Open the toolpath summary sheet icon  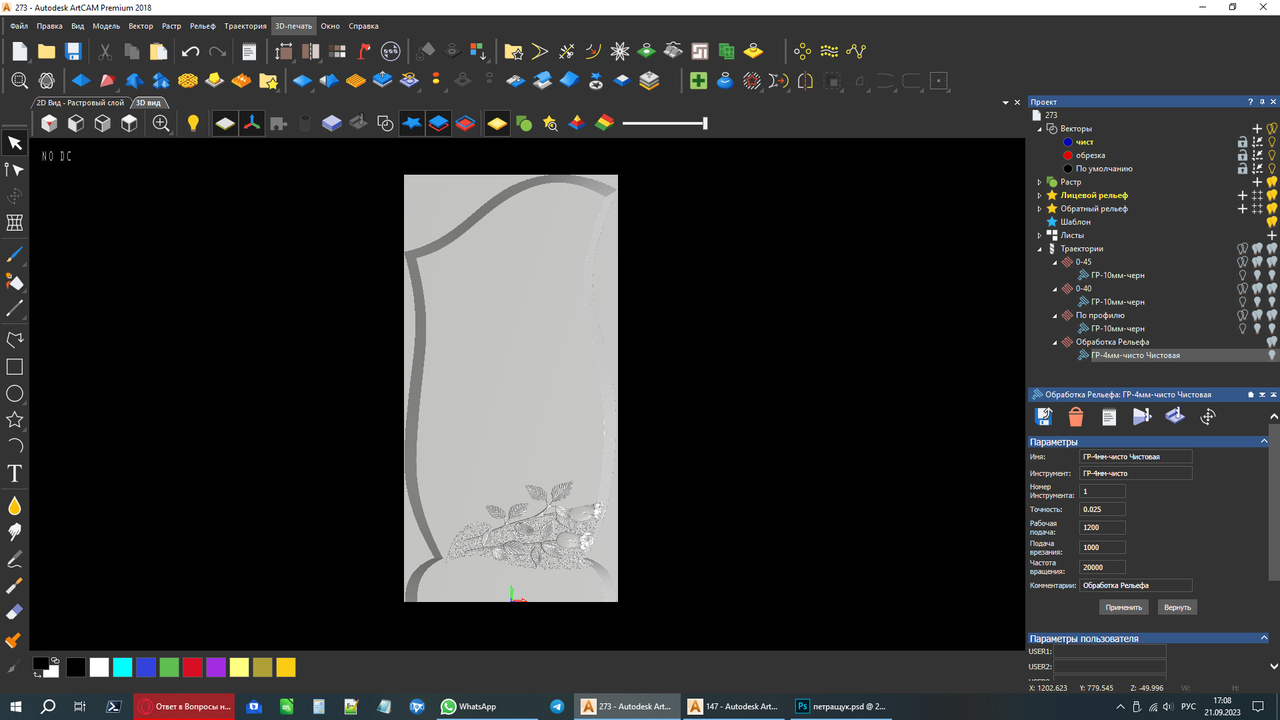pos(1109,416)
